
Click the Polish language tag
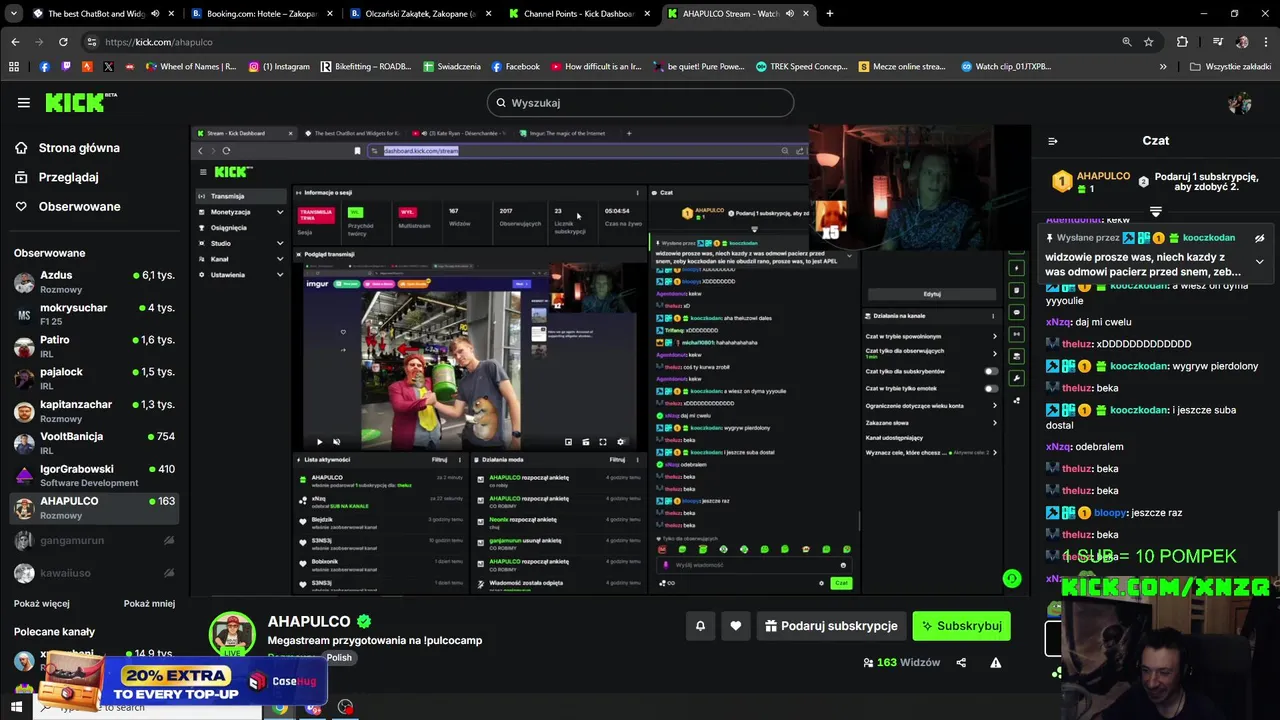[x=339, y=658]
